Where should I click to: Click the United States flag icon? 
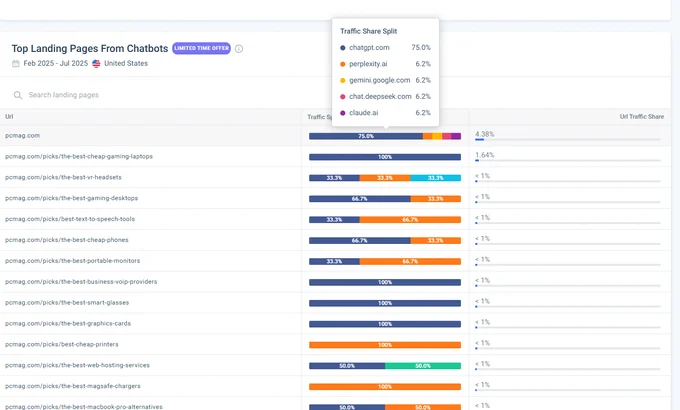[96, 63]
